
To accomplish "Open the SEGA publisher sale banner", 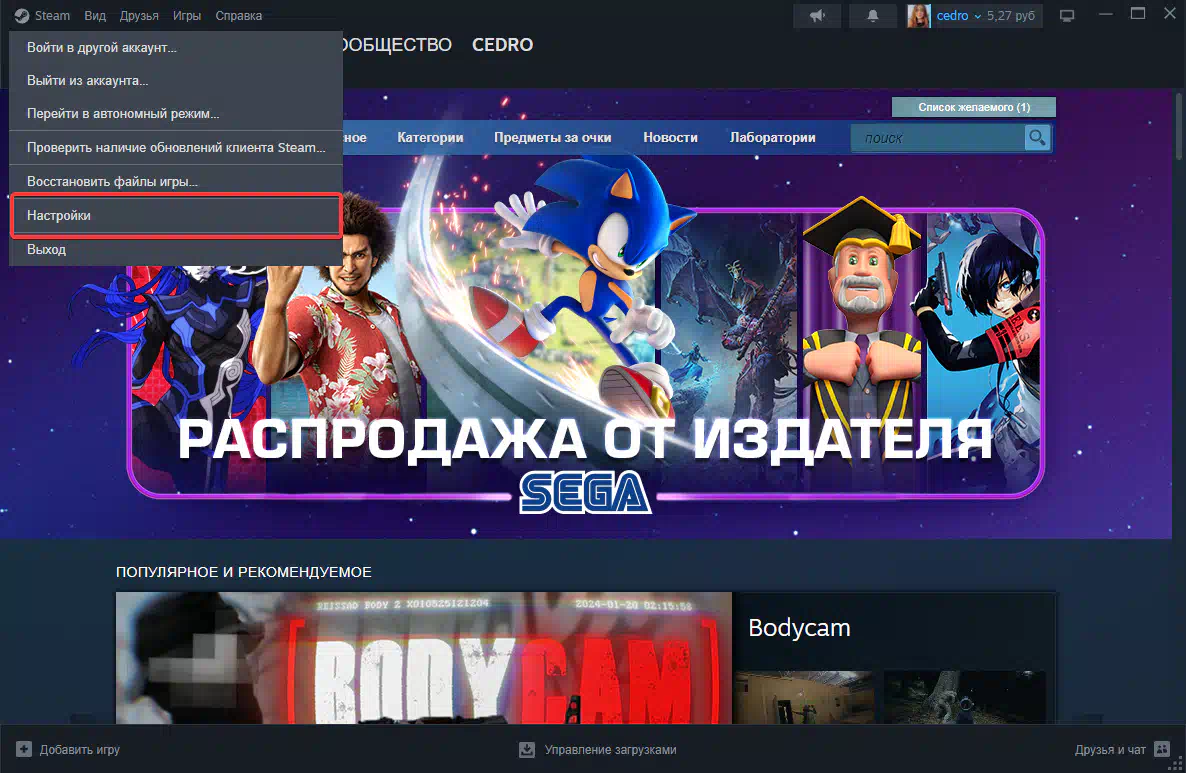I will coord(585,354).
